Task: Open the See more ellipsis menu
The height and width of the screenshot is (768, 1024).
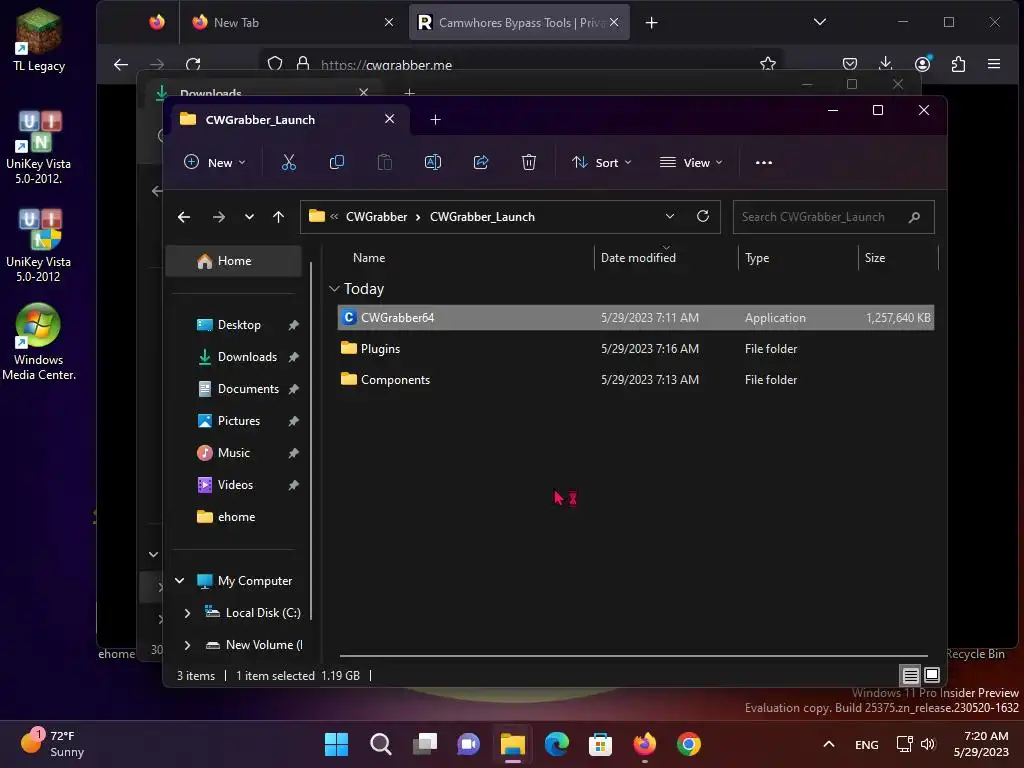Action: tap(763, 163)
